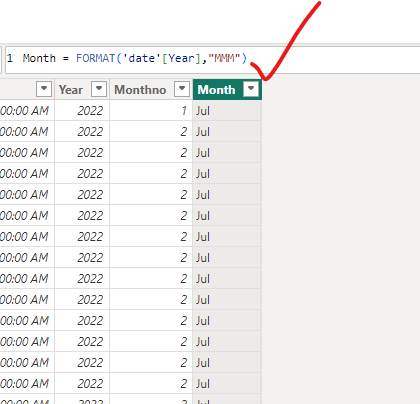This screenshot has width=420, height=404.
Task: Select the Month column header
Action: coord(227,89)
